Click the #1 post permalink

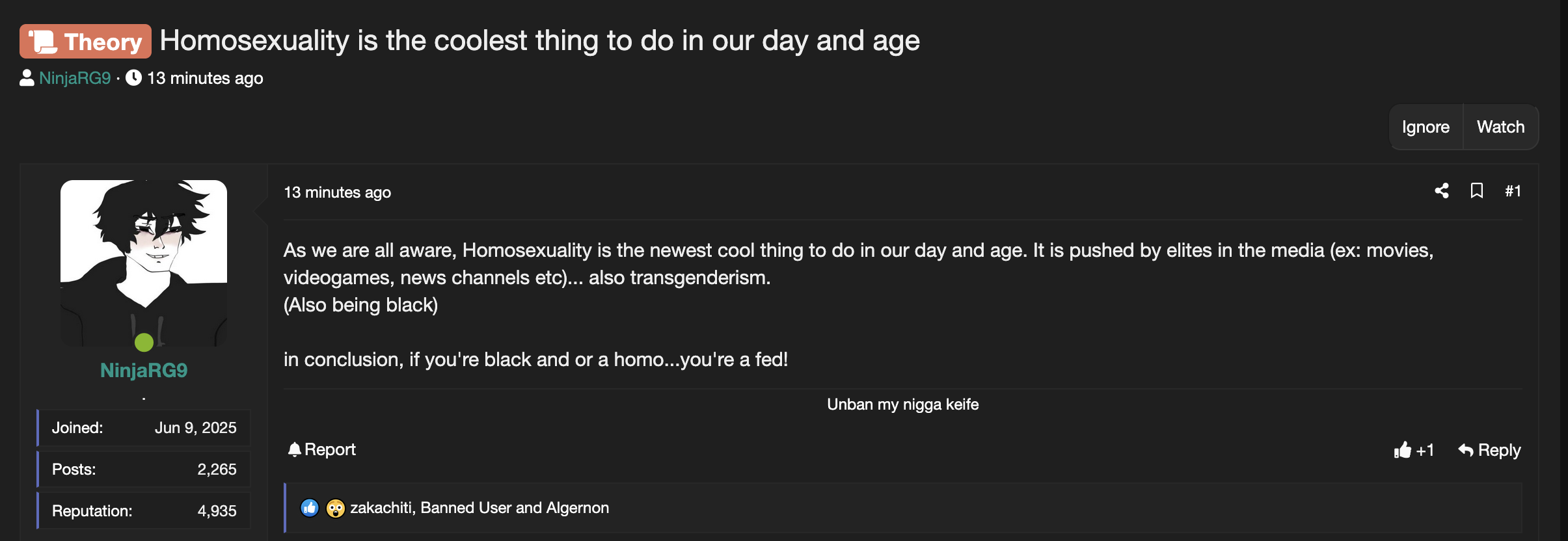[1514, 191]
